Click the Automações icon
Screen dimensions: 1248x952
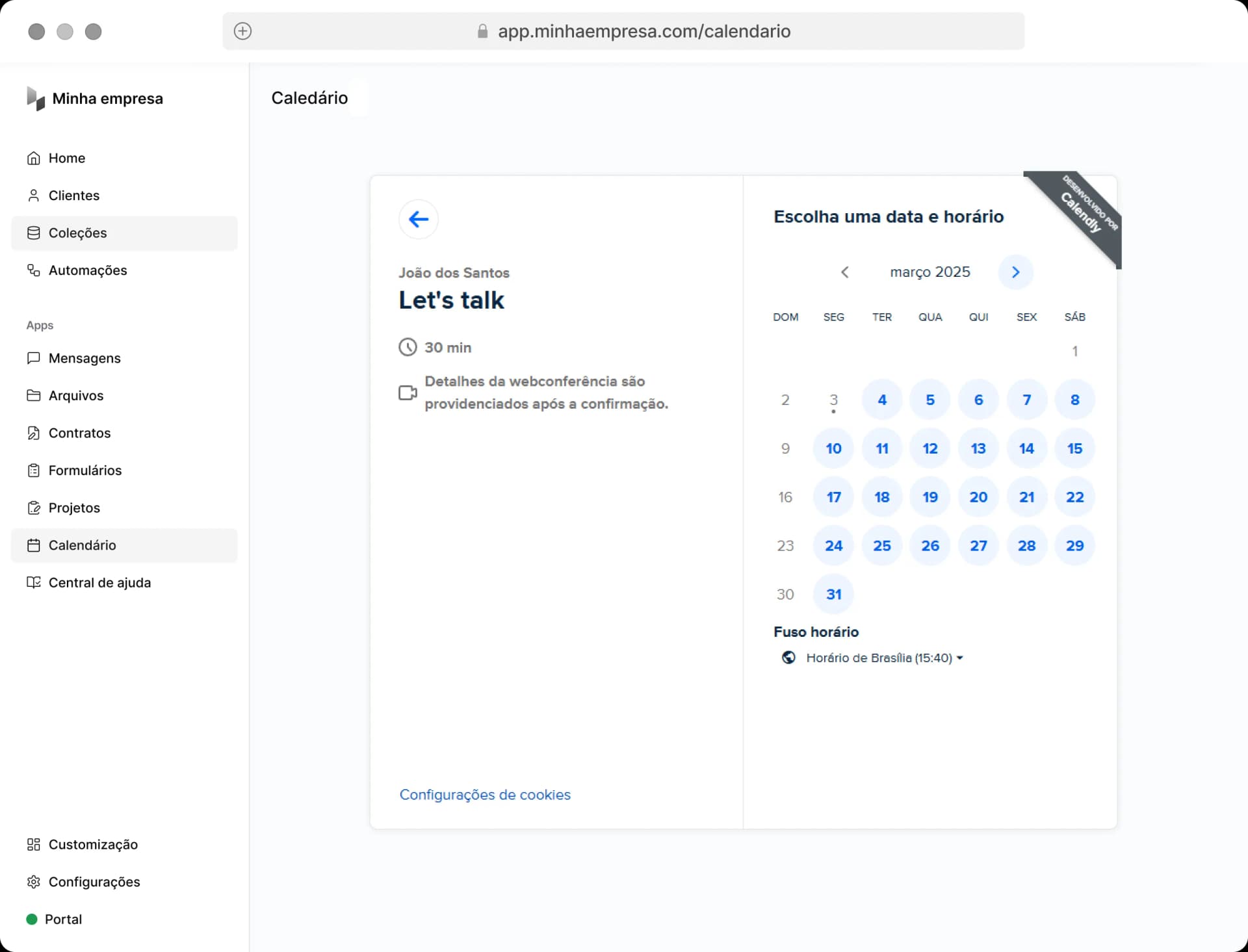[34, 270]
